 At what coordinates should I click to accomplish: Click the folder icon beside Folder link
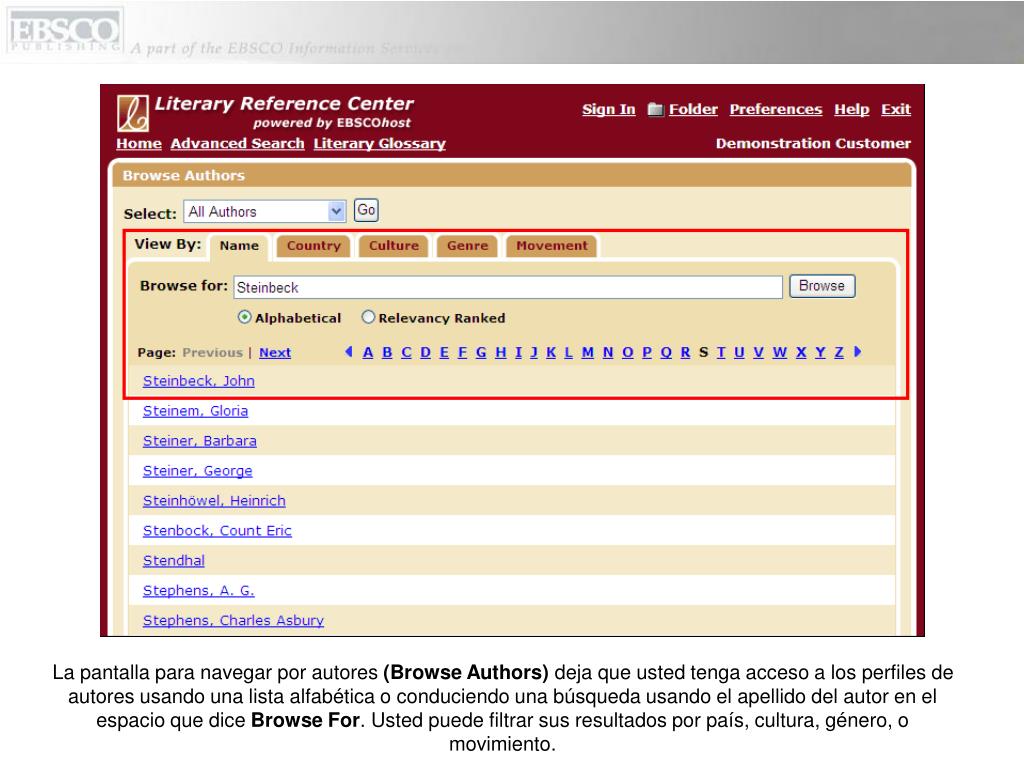coord(655,109)
